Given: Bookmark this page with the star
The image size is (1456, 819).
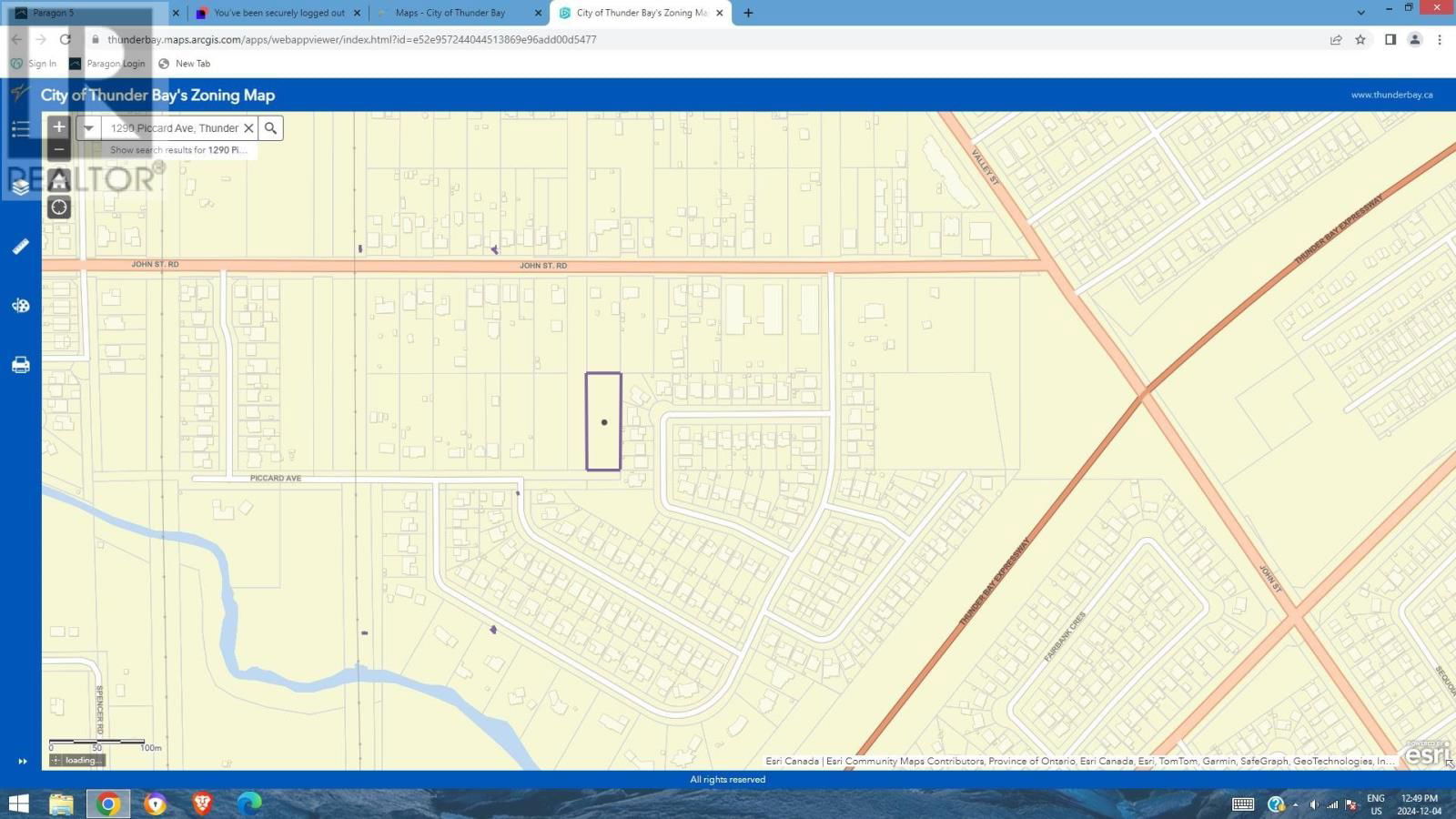Looking at the screenshot, I should (1360, 39).
